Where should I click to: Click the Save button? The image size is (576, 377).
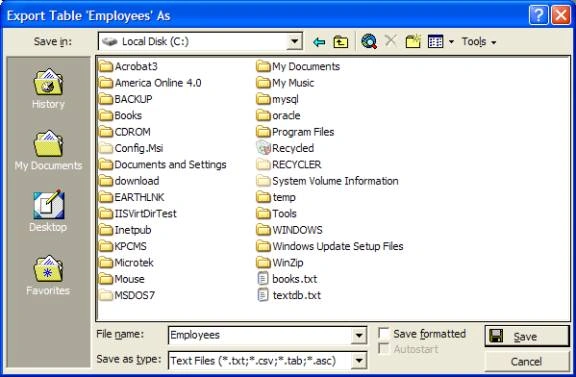(x=527, y=336)
